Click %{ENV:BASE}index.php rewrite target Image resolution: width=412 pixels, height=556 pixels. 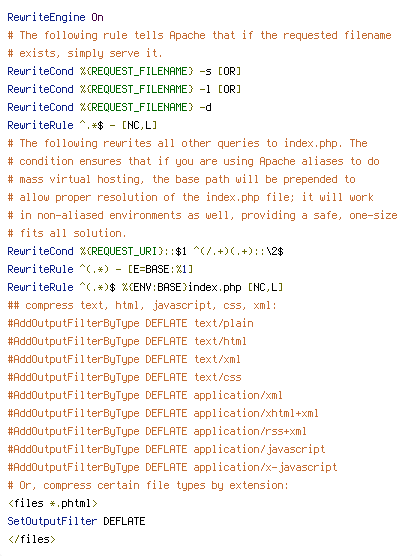click(182, 288)
